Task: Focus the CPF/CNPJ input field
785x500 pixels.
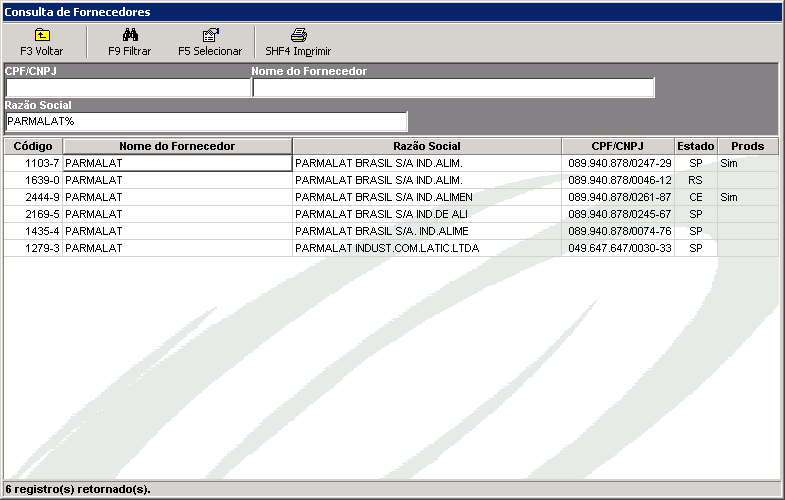Action: coord(128,88)
